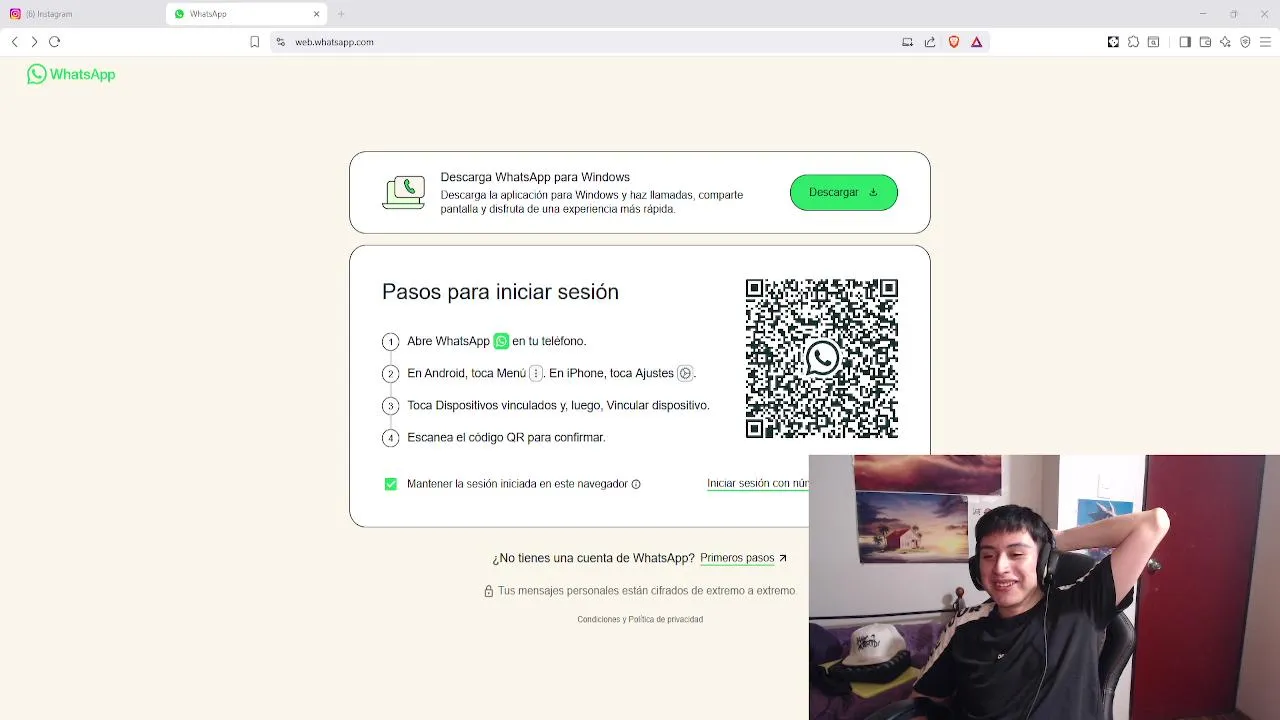Restore down the browser window

(x=1233, y=14)
